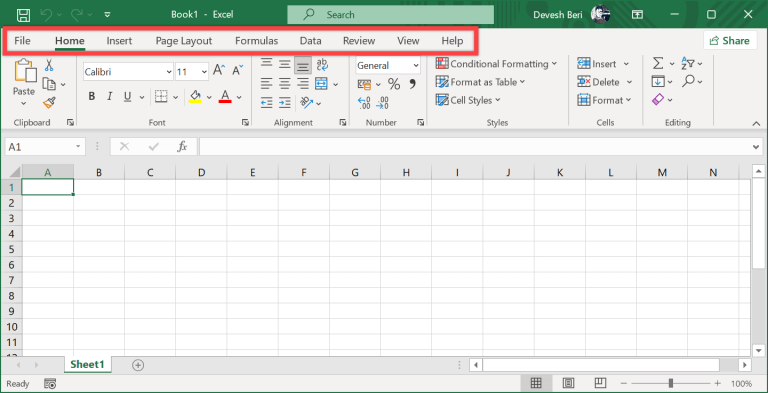
Task: Switch to the Insert tab
Action: 119,41
